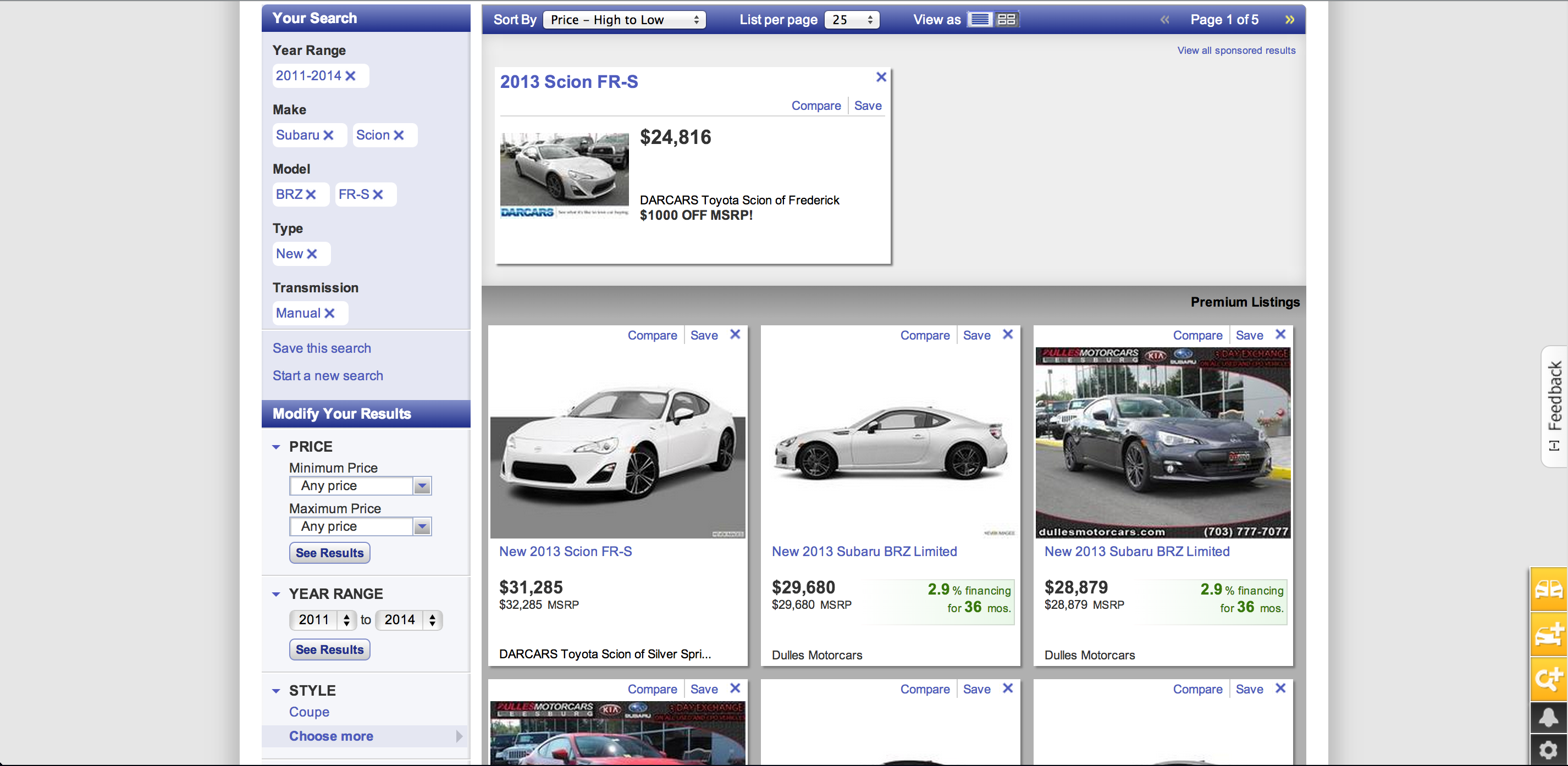1568x766 pixels.
Task: Compare the $29,680 Subaru BRZ Limited
Action: tap(925, 335)
